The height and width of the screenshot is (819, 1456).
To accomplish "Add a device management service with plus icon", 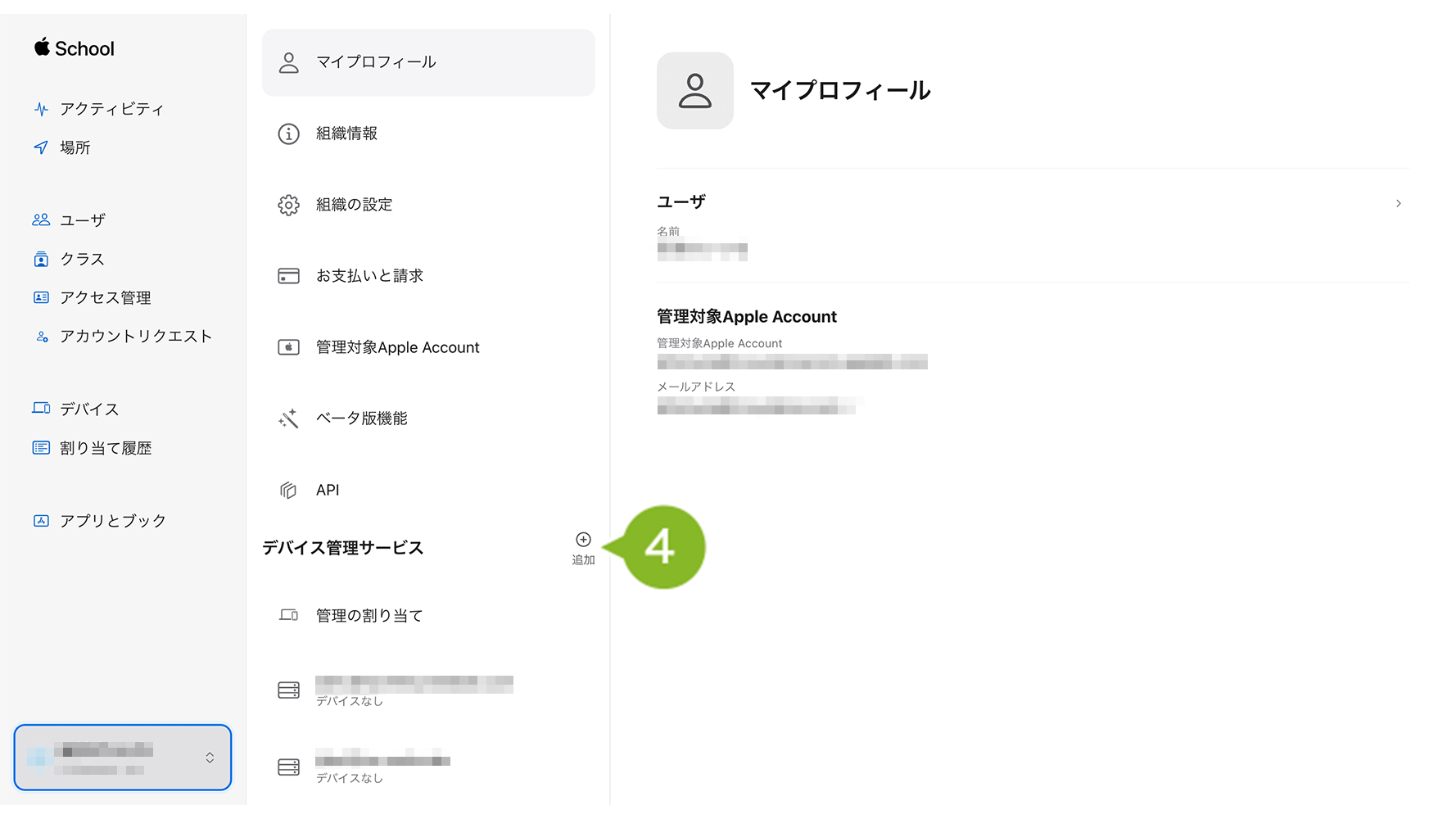I will tap(583, 541).
